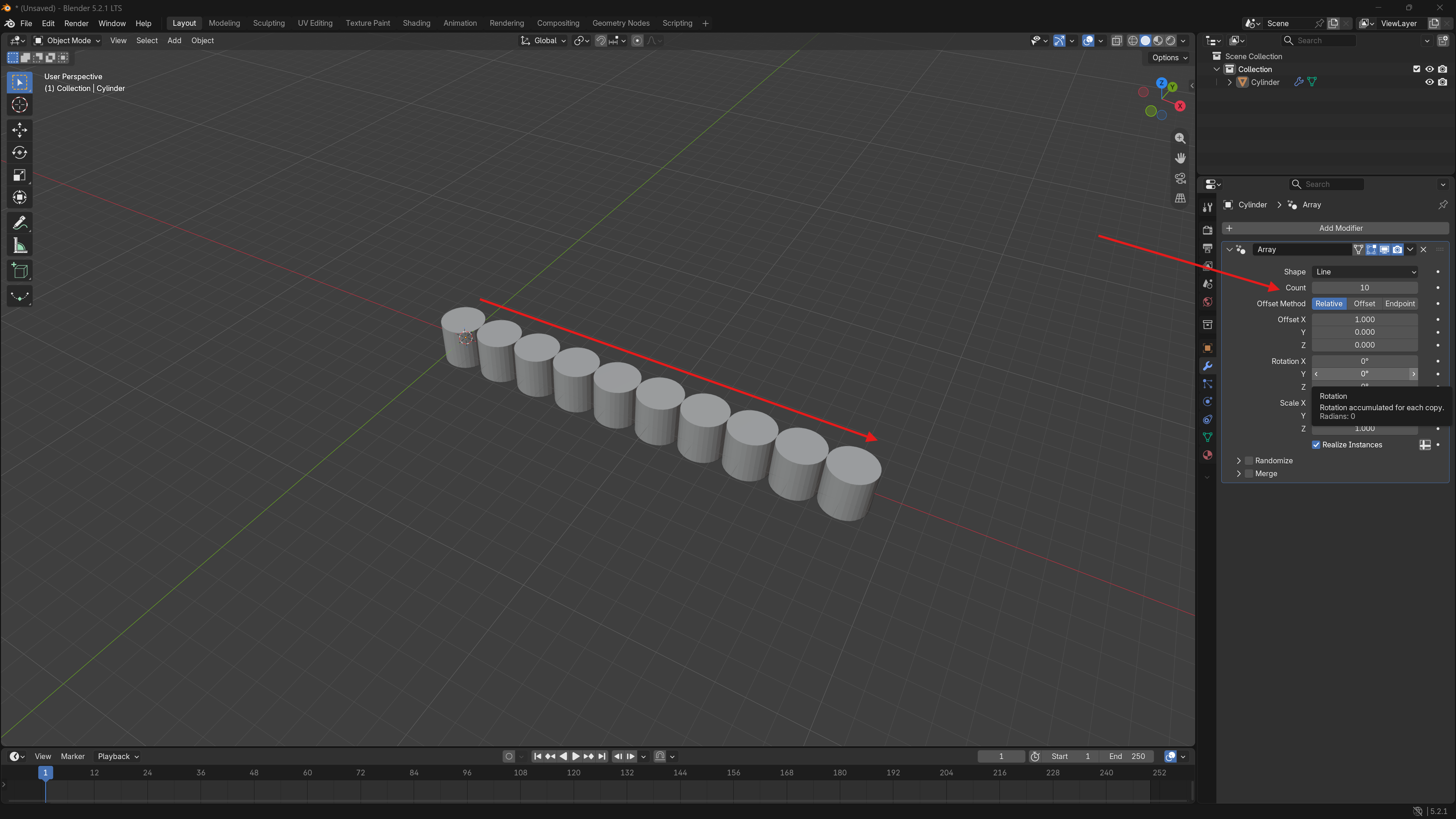Image resolution: width=1456 pixels, height=819 pixels.
Task: Choose the Measure tool
Action: coord(20,246)
